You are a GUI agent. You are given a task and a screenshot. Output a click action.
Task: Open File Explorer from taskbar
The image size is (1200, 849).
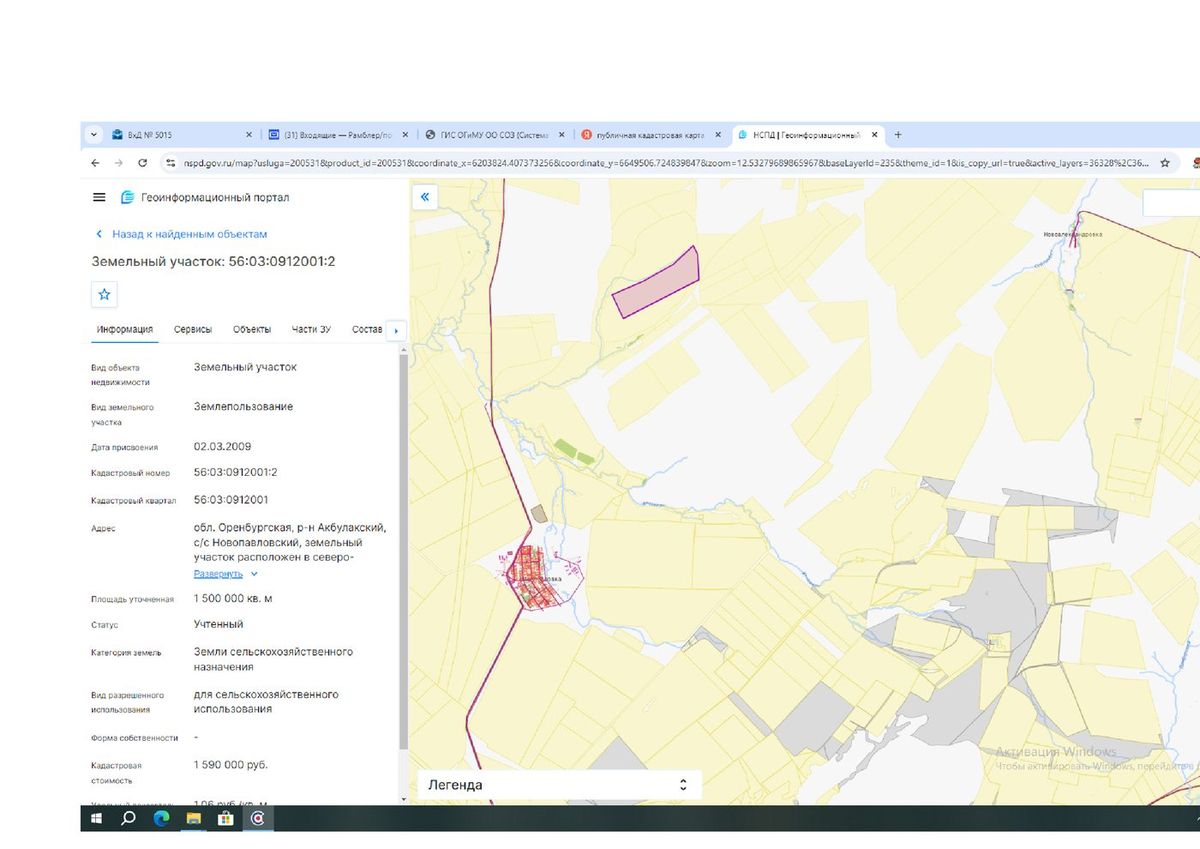193,817
